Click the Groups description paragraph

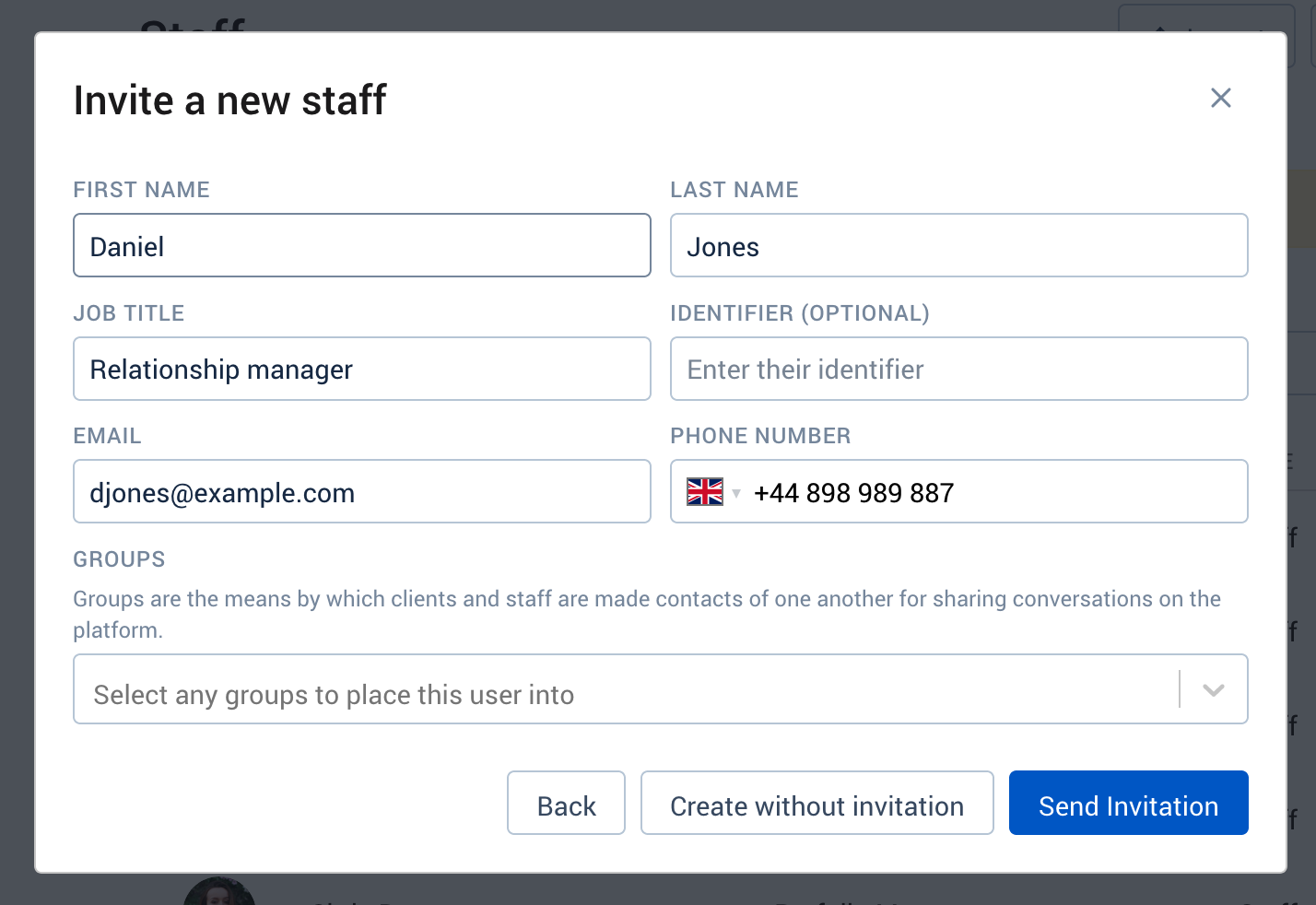coord(647,615)
